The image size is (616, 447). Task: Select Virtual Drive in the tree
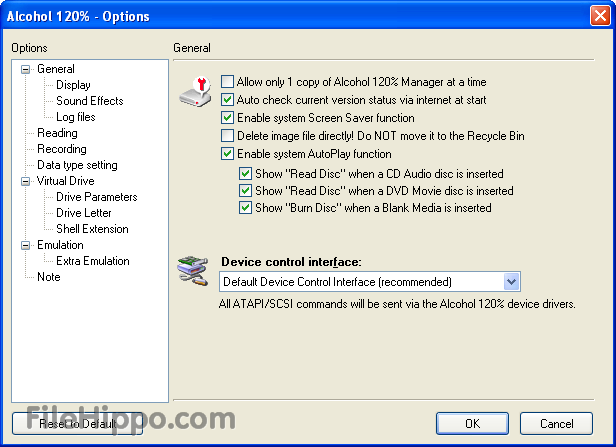coord(66,181)
